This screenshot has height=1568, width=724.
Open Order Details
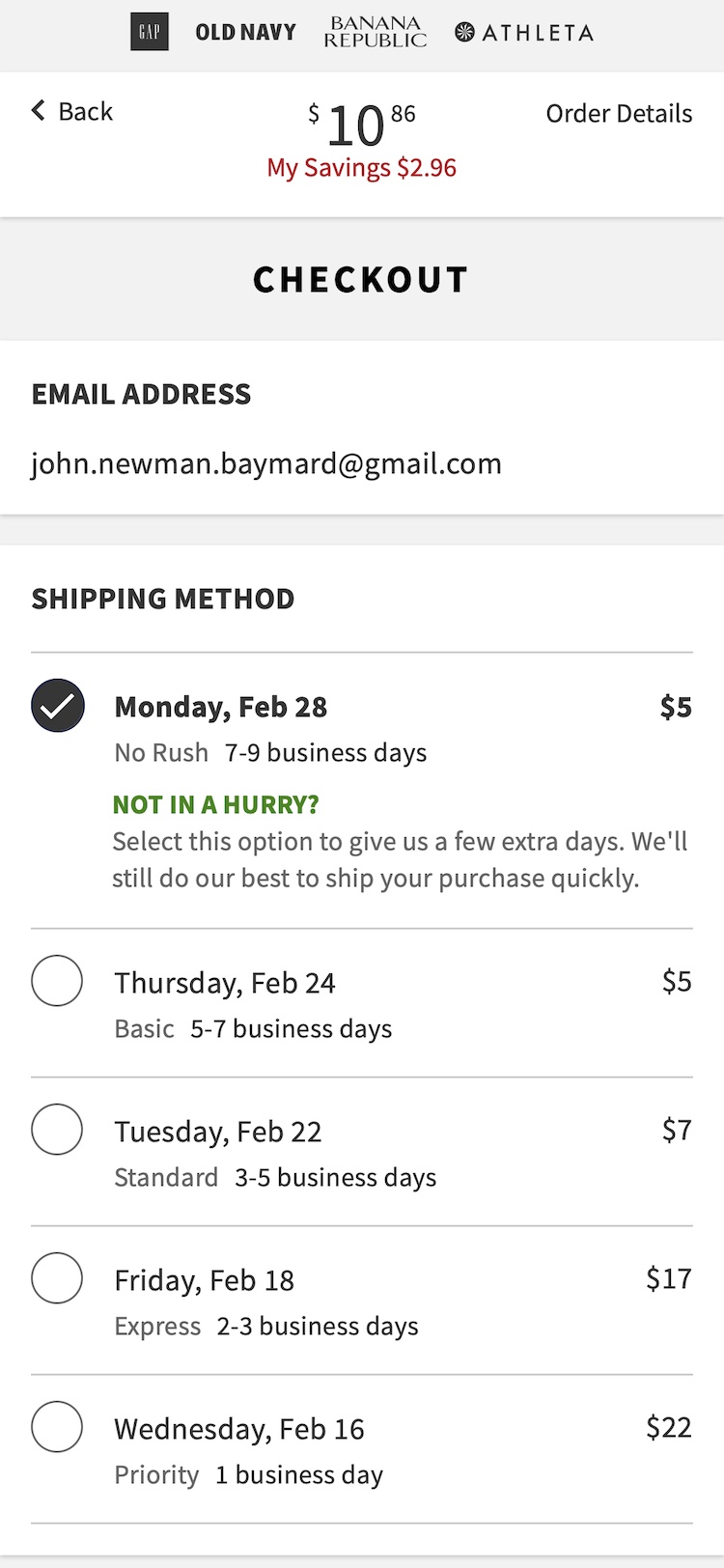pyautogui.click(x=619, y=113)
